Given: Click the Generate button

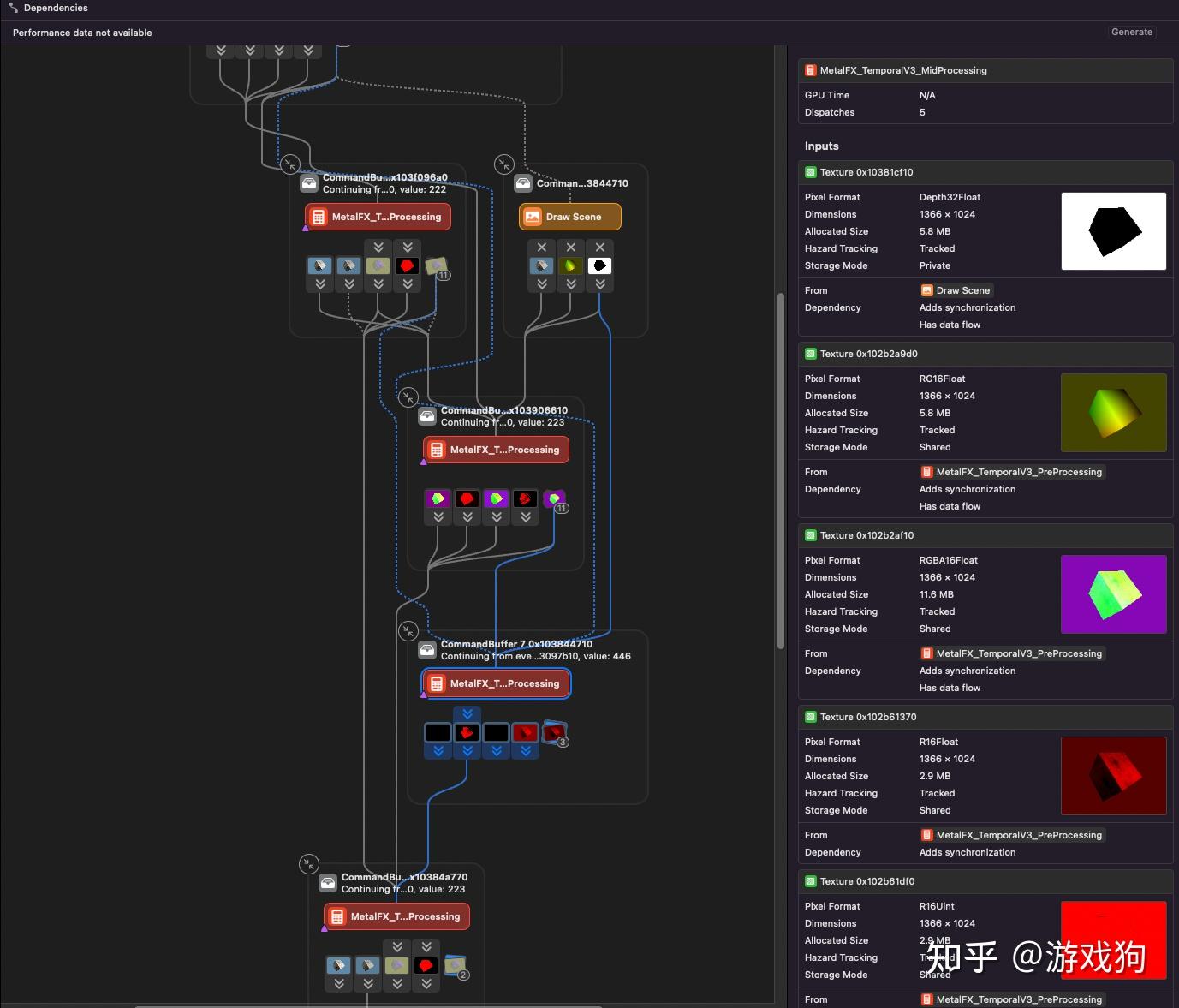Looking at the screenshot, I should (1132, 32).
